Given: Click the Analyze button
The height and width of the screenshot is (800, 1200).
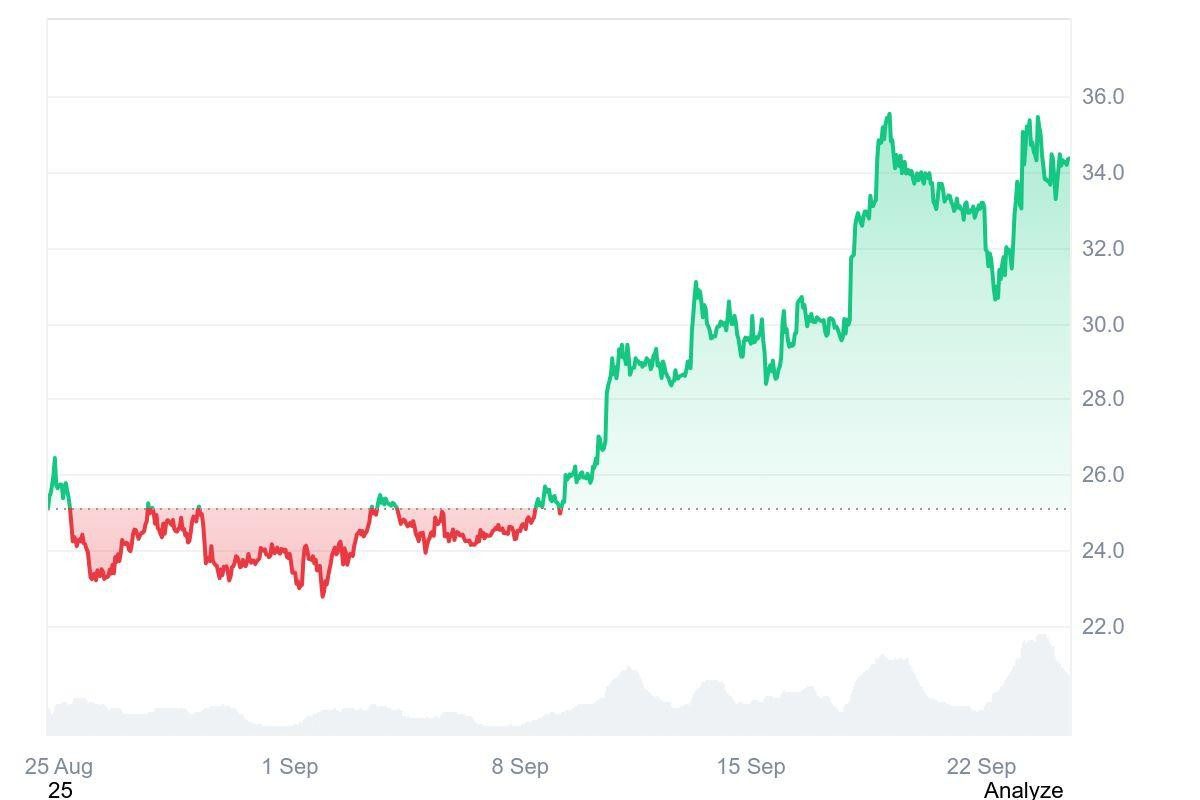Looking at the screenshot, I should [x=1023, y=790].
